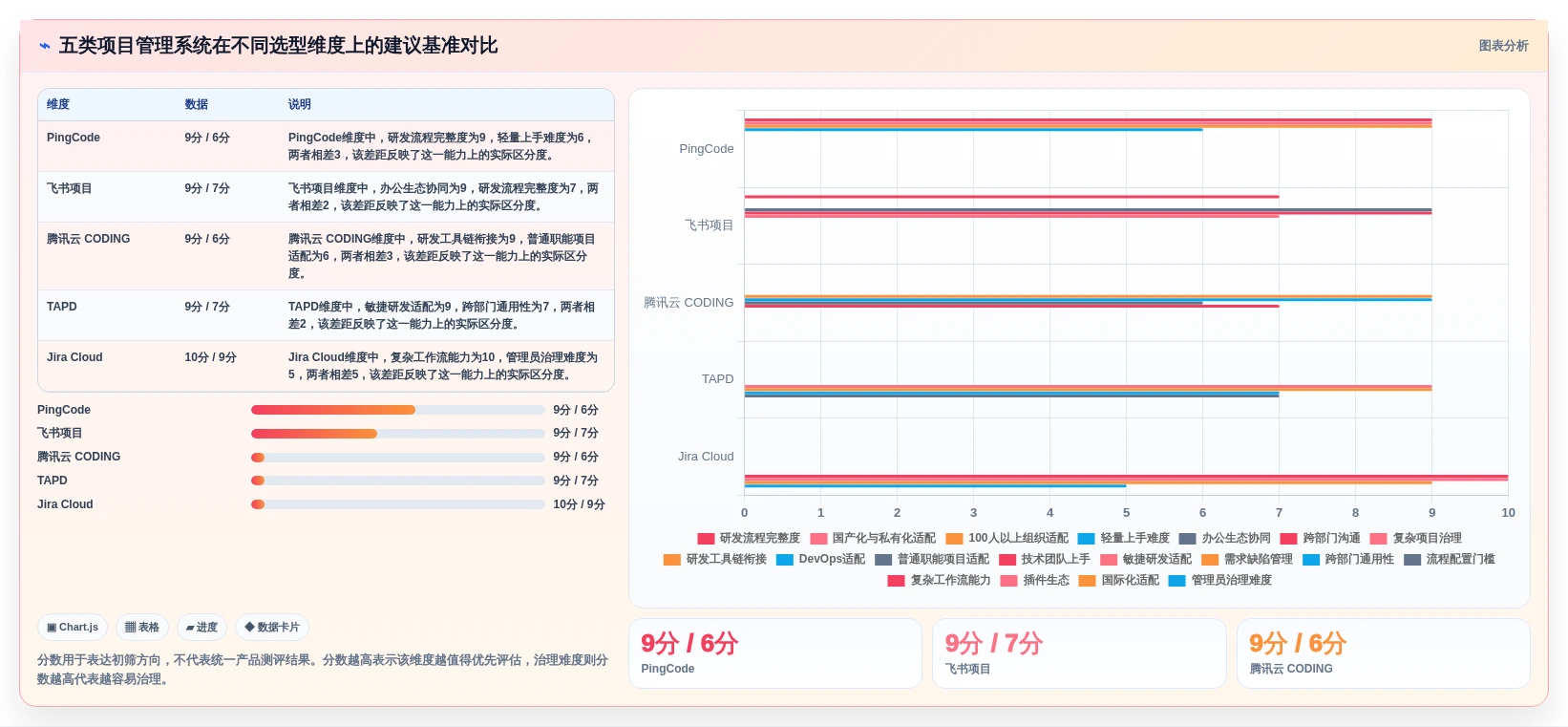The image size is (1568, 727).
Task: Click the TAPD progress bar
Action: click(397, 481)
